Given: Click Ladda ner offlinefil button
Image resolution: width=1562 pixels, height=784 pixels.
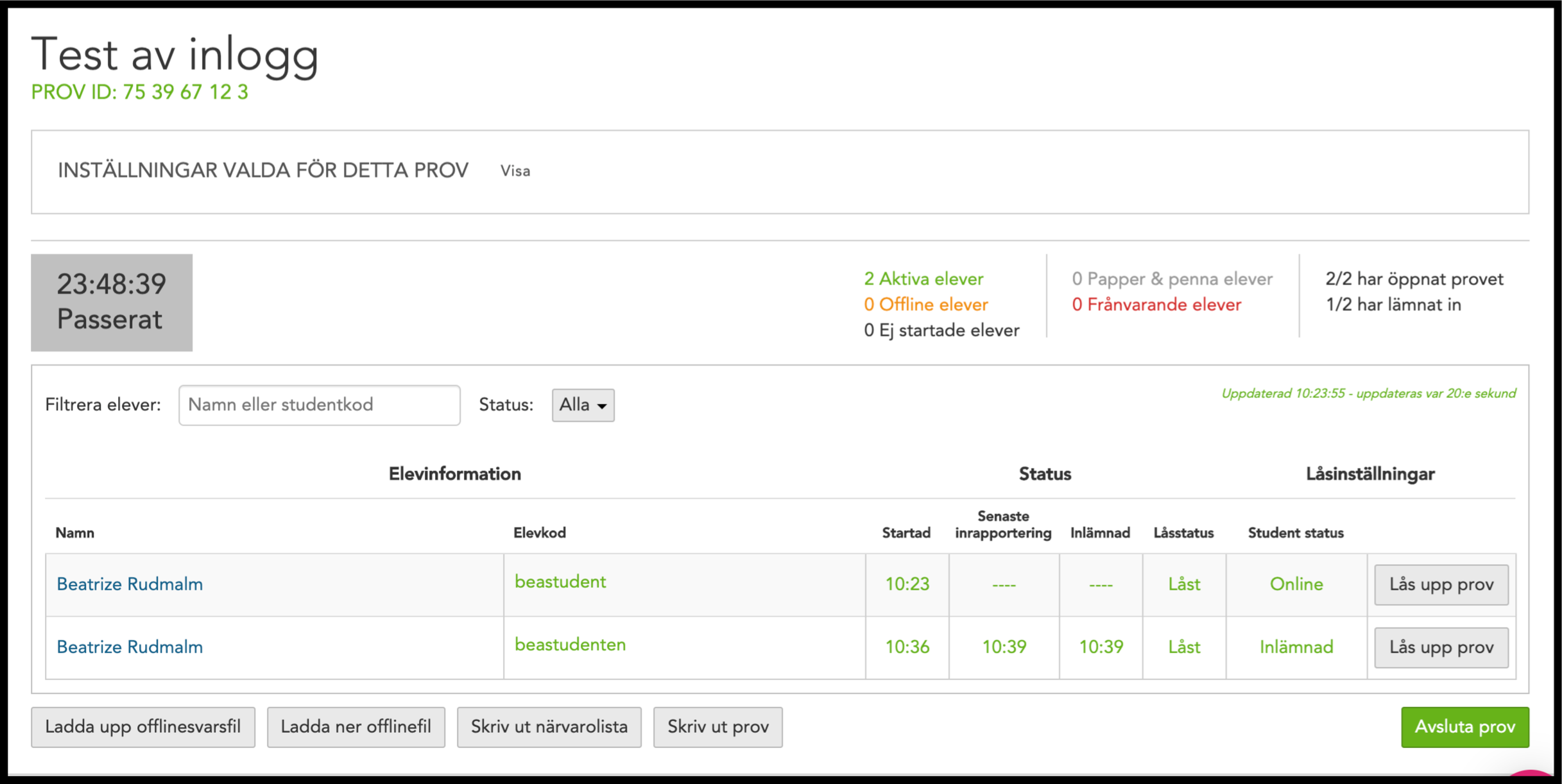Looking at the screenshot, I should pyautogui.click(x=356, y=727).
